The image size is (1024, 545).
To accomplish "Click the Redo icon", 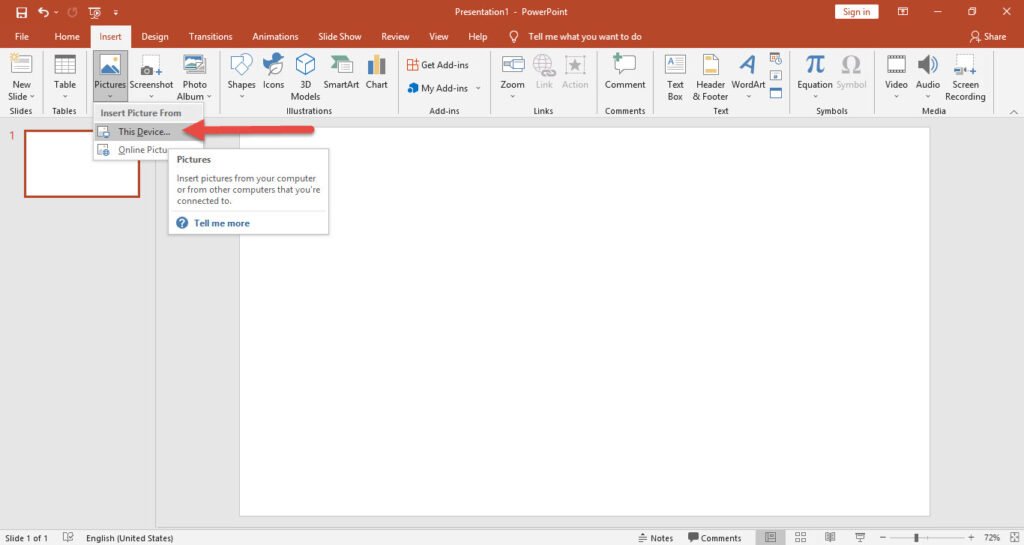I will [72, 12].
